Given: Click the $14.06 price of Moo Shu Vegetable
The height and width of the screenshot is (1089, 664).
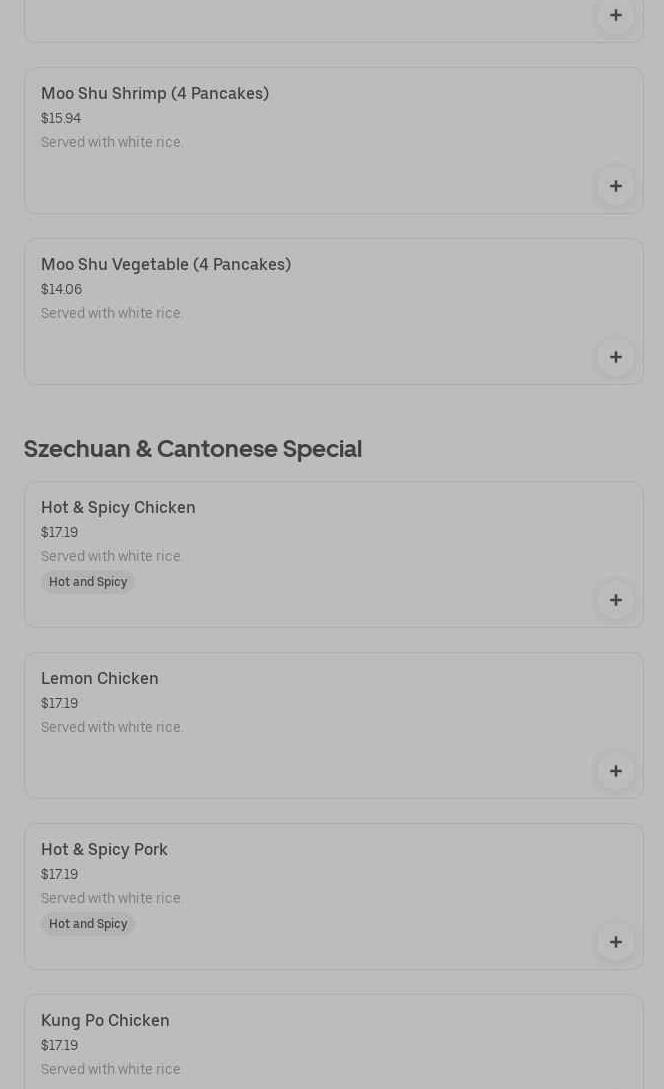Looking at the screenshot, I should 61,289.
